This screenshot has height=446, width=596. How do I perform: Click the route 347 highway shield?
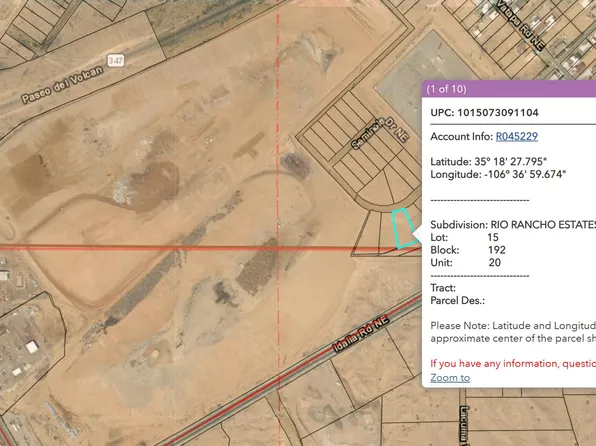coord(116,60)
